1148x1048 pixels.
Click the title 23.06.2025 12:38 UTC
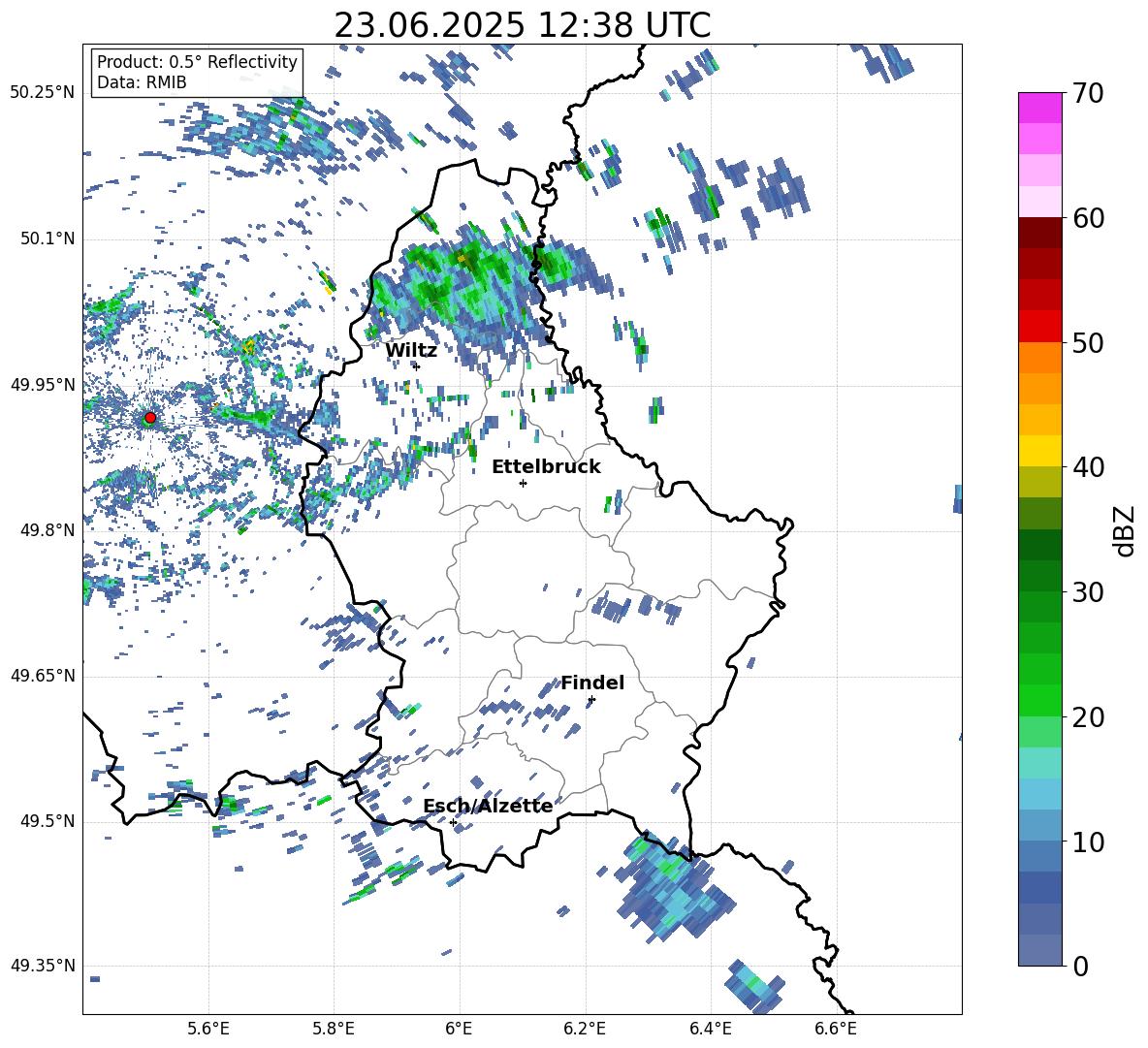pyautogui.click(x=522, y=25)
